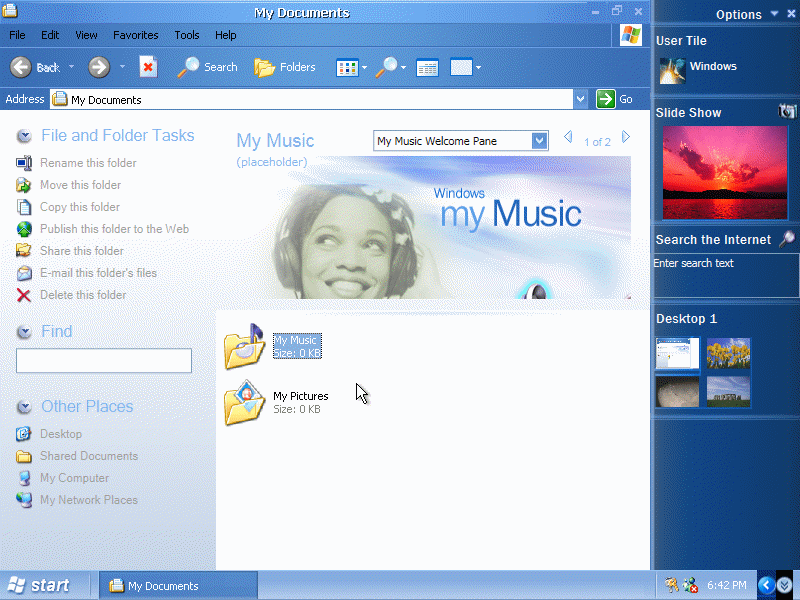800x600 pixels.
Task: Open the File menu
Action: coord(17,35)
